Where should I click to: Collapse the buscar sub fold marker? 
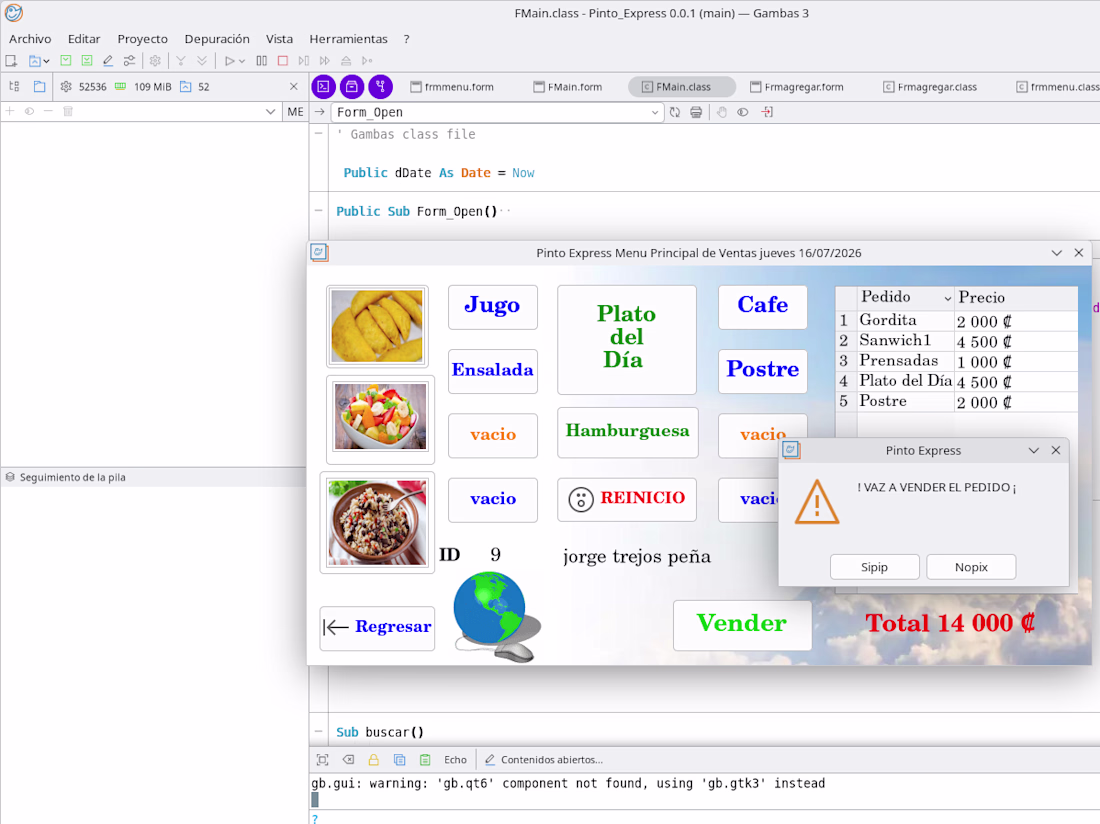point(318,731)
